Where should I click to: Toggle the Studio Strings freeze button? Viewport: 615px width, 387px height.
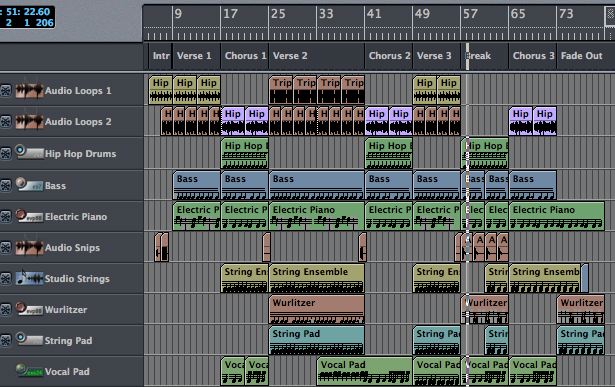point(5,278)
